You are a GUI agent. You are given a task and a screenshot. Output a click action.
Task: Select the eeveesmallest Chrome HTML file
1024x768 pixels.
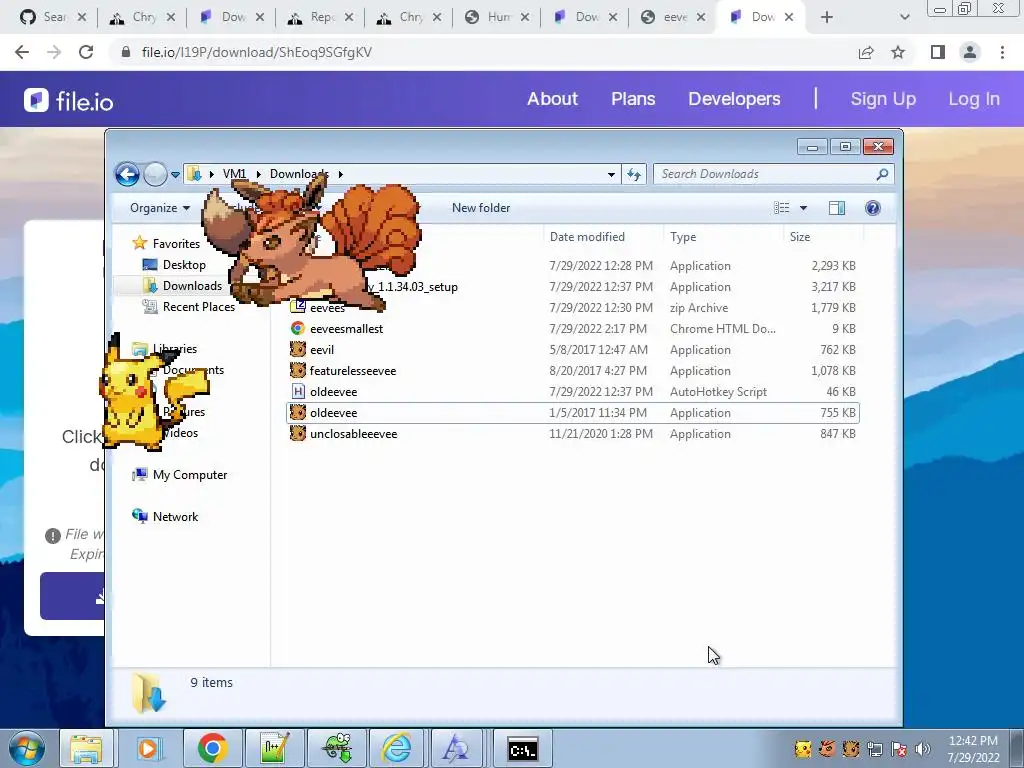click(573, 328)
